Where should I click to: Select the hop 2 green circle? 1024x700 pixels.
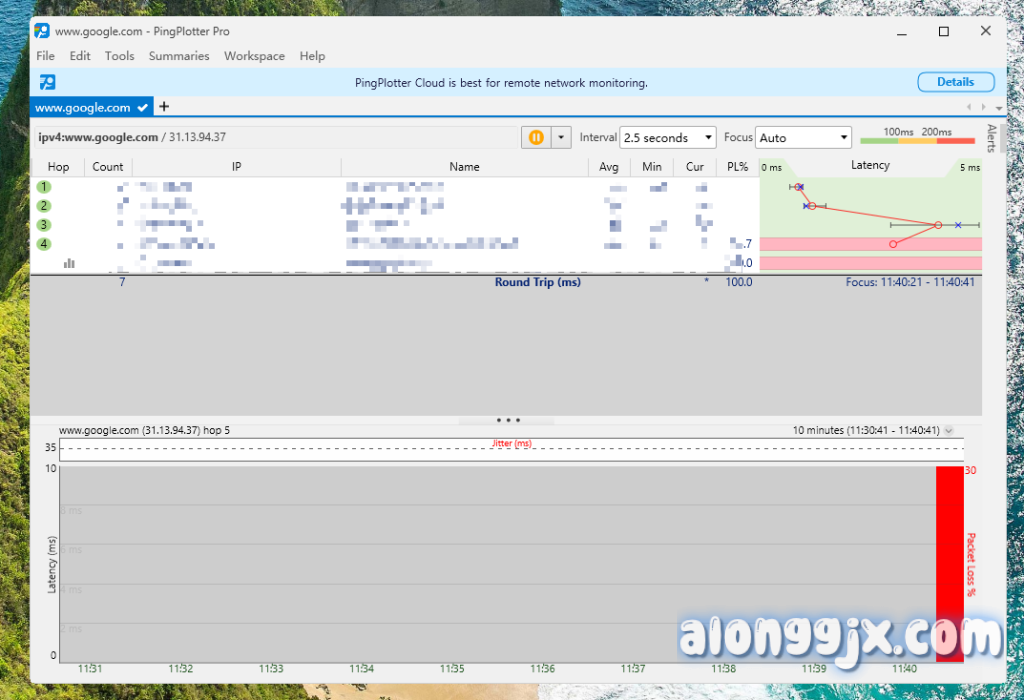44,206
